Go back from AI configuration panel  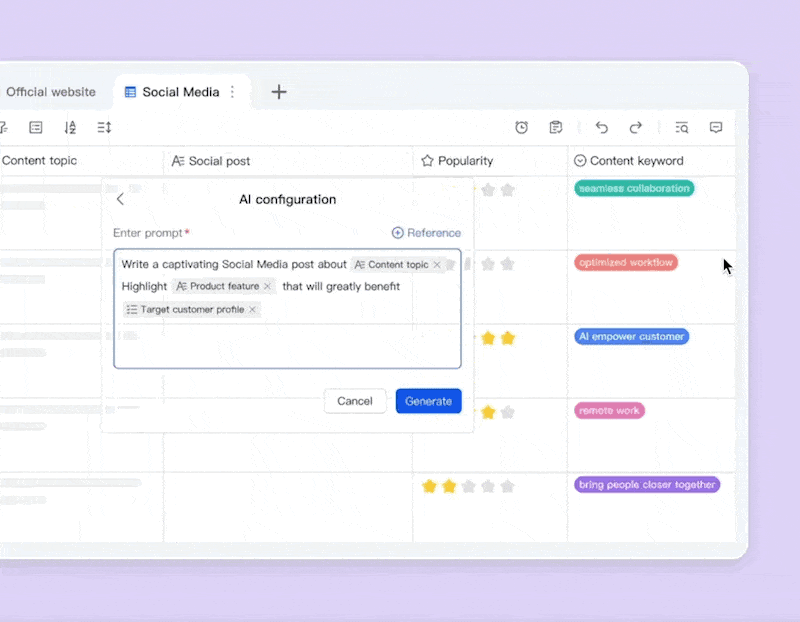(120, 199)
